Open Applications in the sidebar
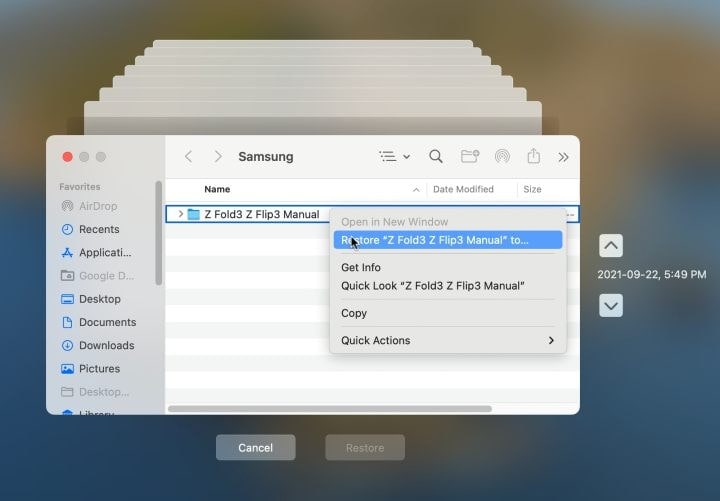720x501 pixels. tap(96, 253)
